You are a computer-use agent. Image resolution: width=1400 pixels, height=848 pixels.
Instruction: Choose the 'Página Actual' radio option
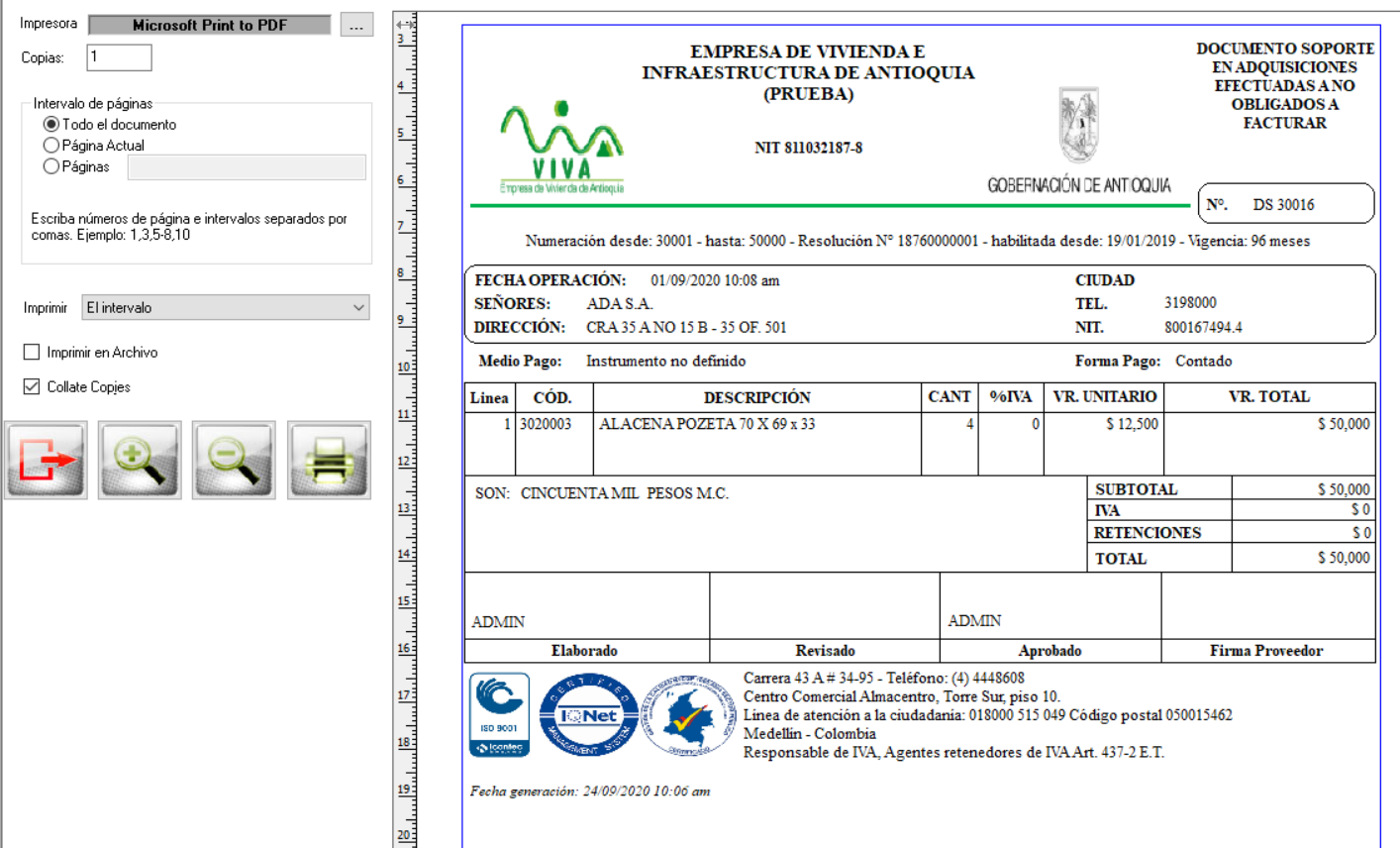click(x=51, y=146)
